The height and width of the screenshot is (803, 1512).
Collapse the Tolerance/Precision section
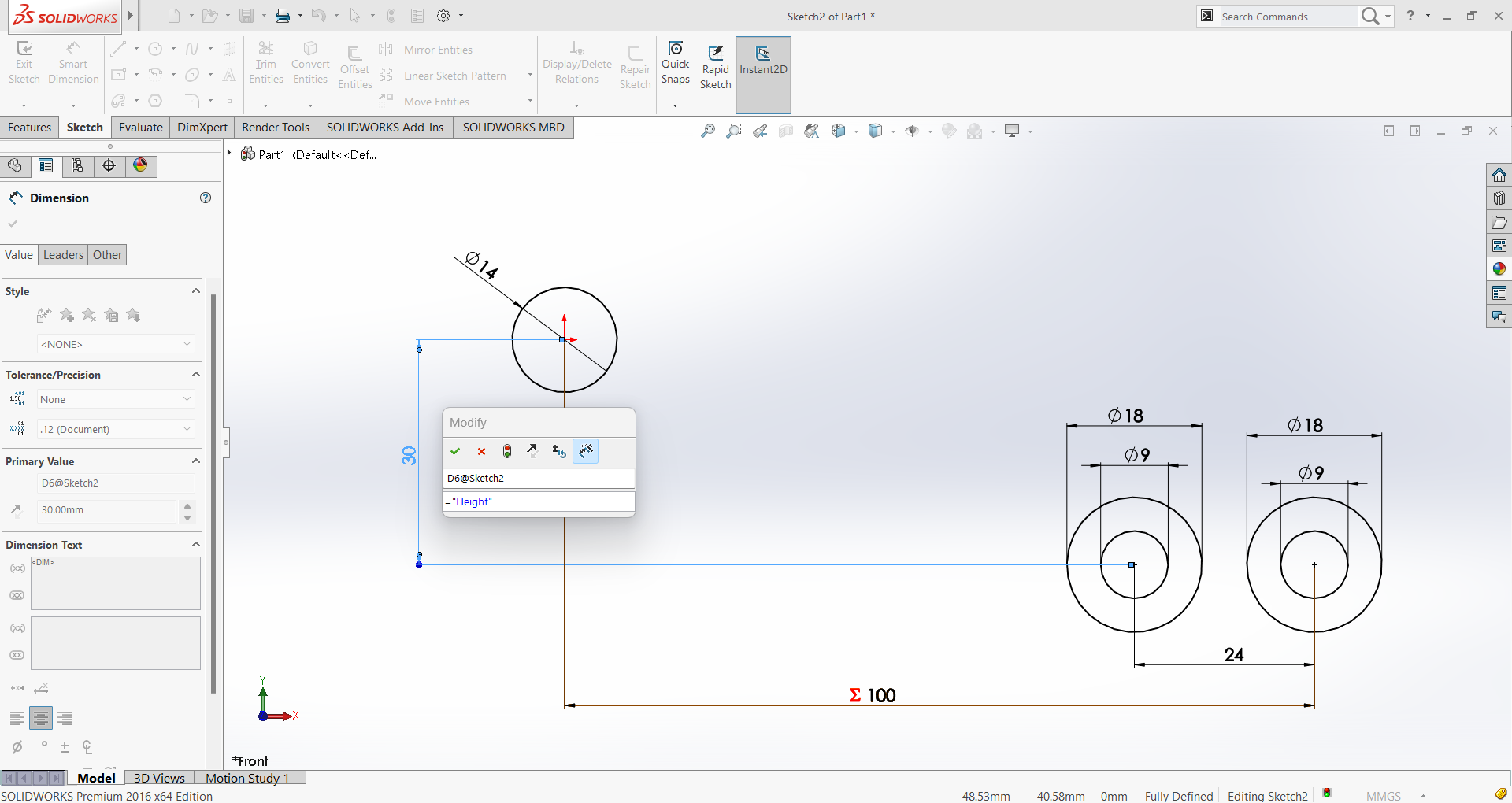tap(196, 374)
